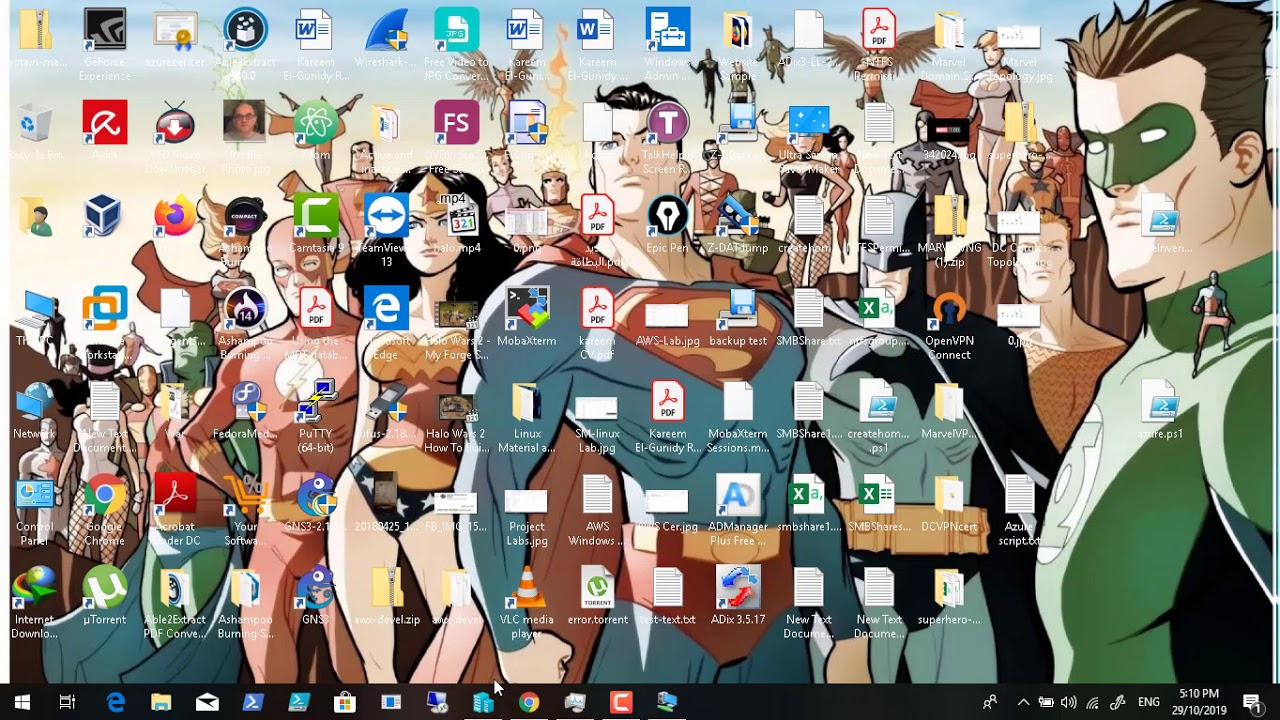Open Acrobat Reader DC shortcut
The width and height of the screenshot is (1280, 720).
(x=175, y=495)
